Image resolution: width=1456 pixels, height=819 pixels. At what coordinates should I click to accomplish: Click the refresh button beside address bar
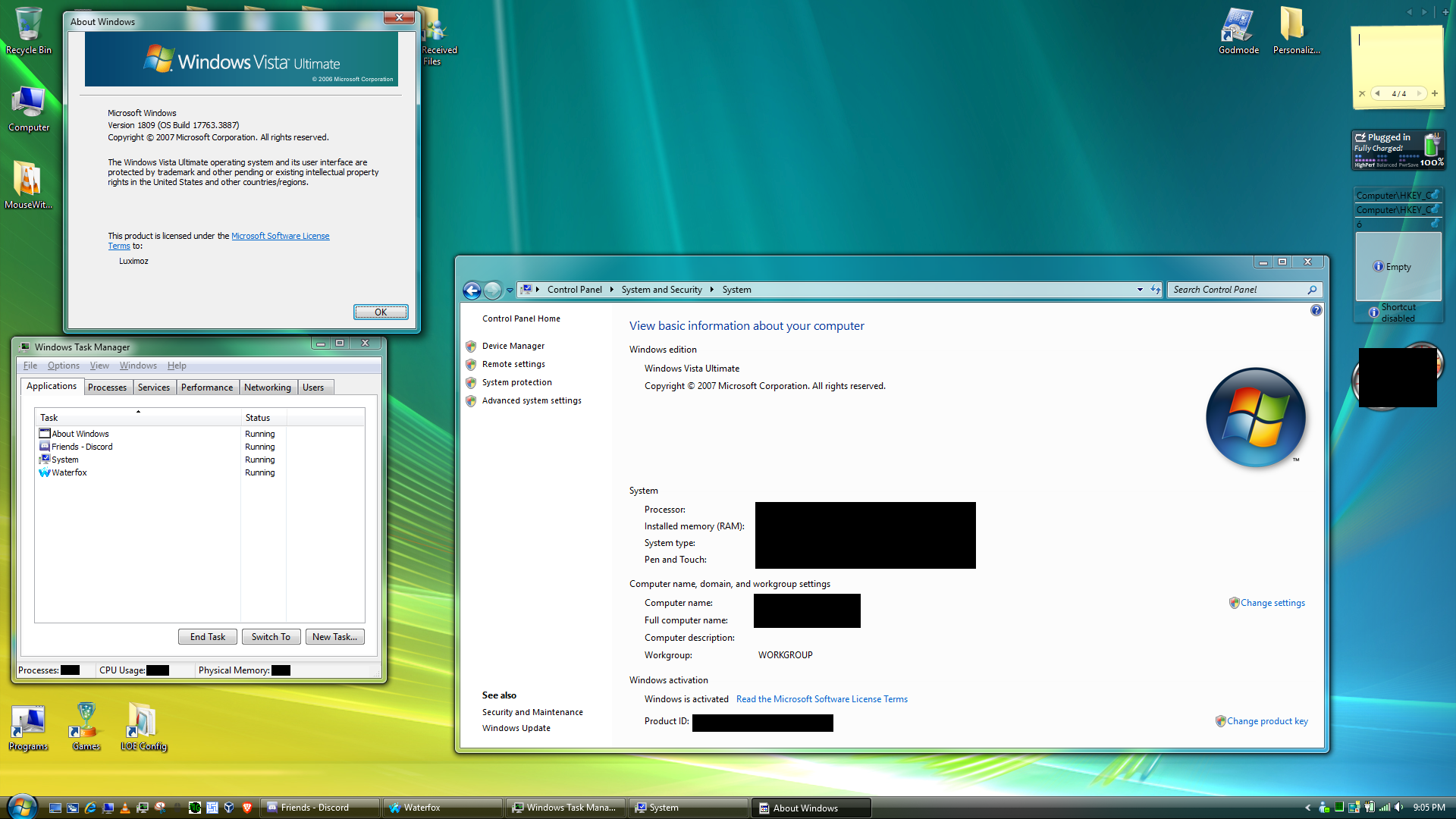[1155, 290]
